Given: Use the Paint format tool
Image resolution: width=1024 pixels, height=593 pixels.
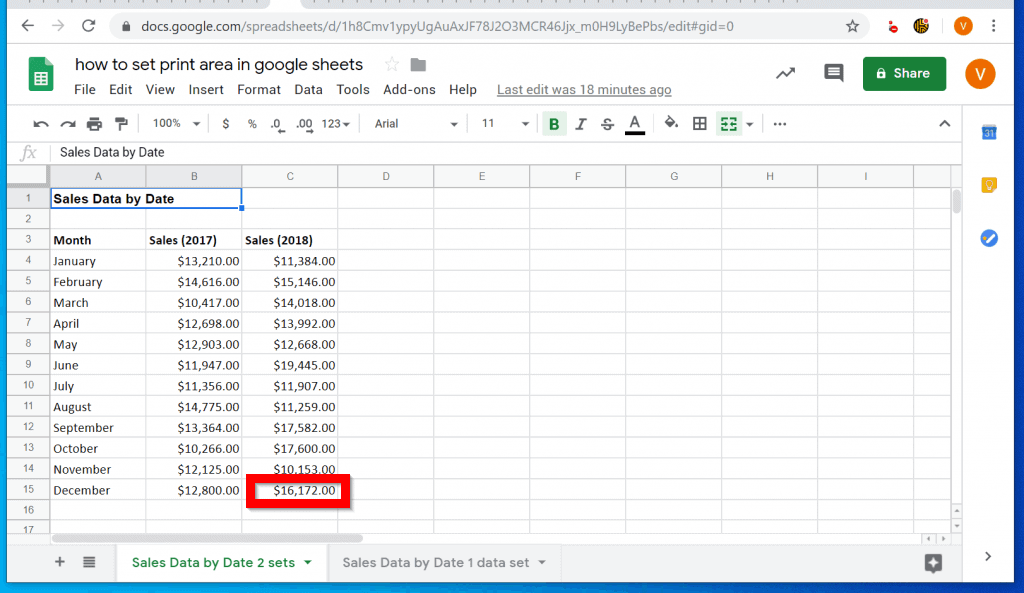Looking at the screenshot, I should click(122, 123).
